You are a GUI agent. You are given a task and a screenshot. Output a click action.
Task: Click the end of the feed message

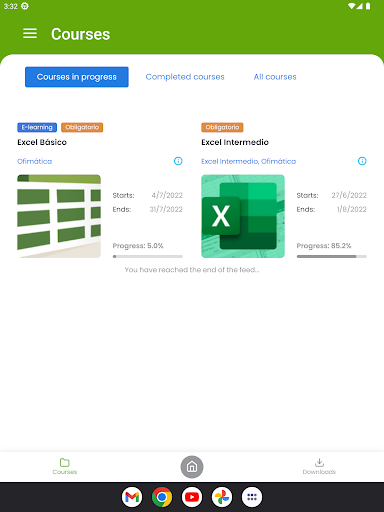192,270
